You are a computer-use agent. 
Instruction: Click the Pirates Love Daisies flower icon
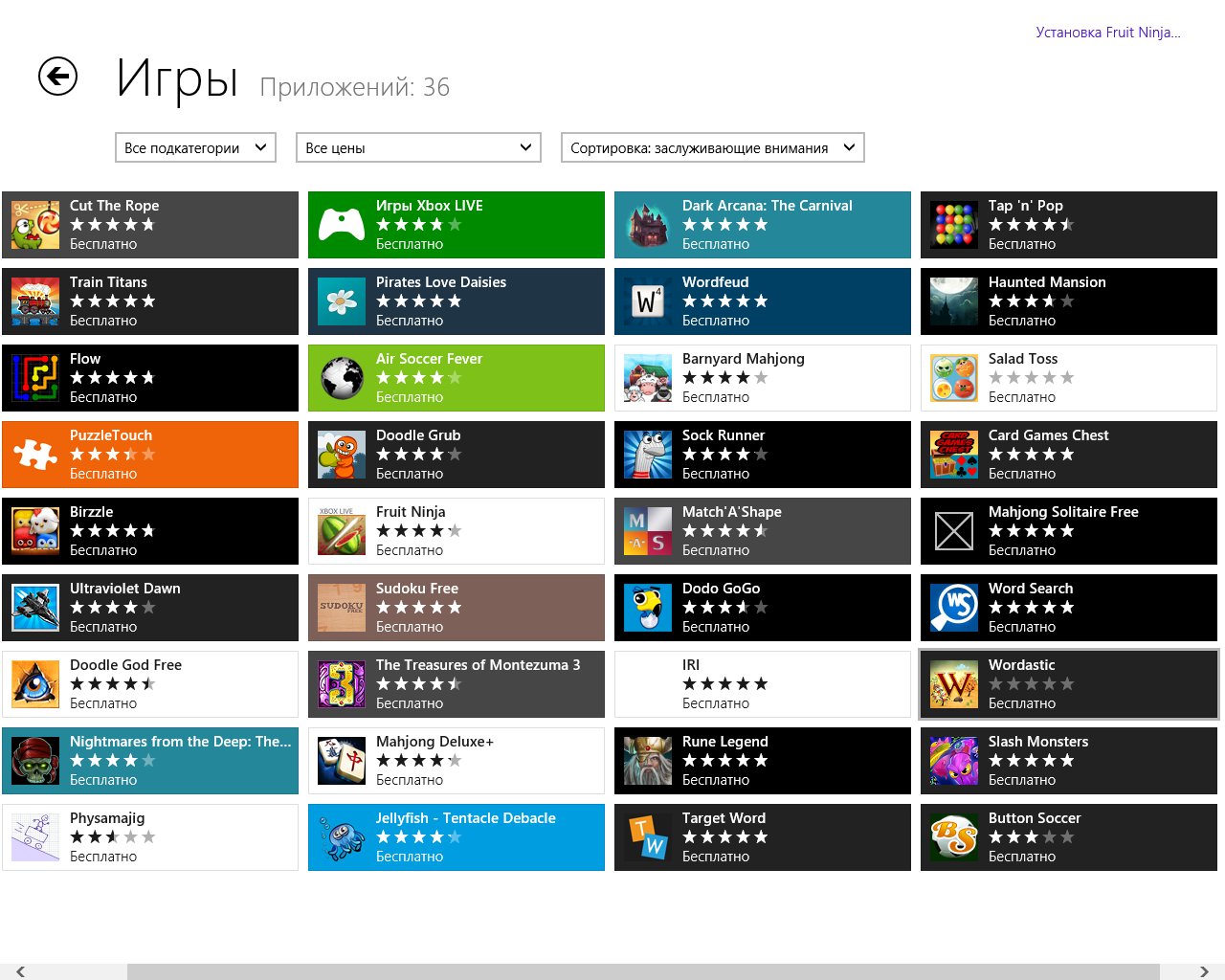click(342, 301)
